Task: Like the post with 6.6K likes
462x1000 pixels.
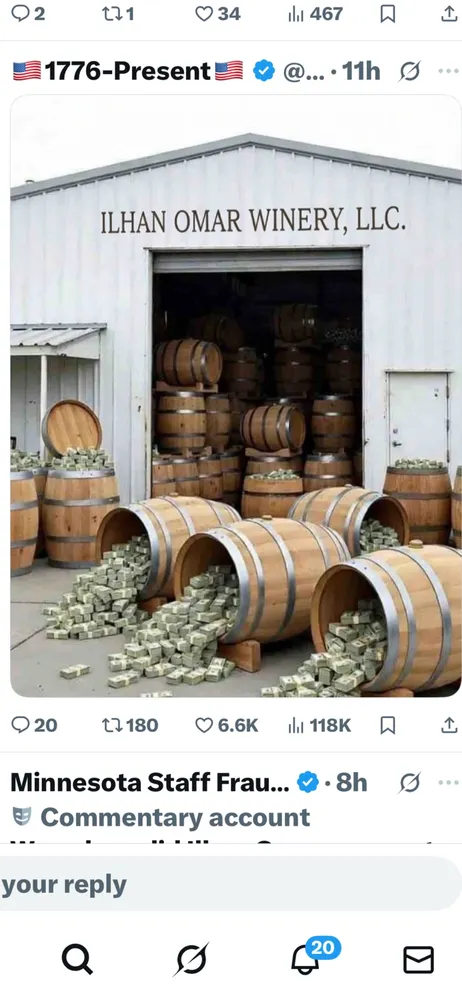Action: point(227,725)
